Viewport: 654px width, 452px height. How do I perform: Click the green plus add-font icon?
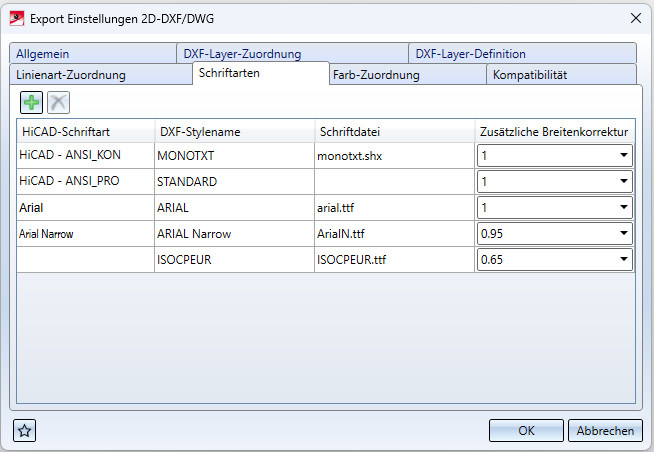click(x=32, y=102)
